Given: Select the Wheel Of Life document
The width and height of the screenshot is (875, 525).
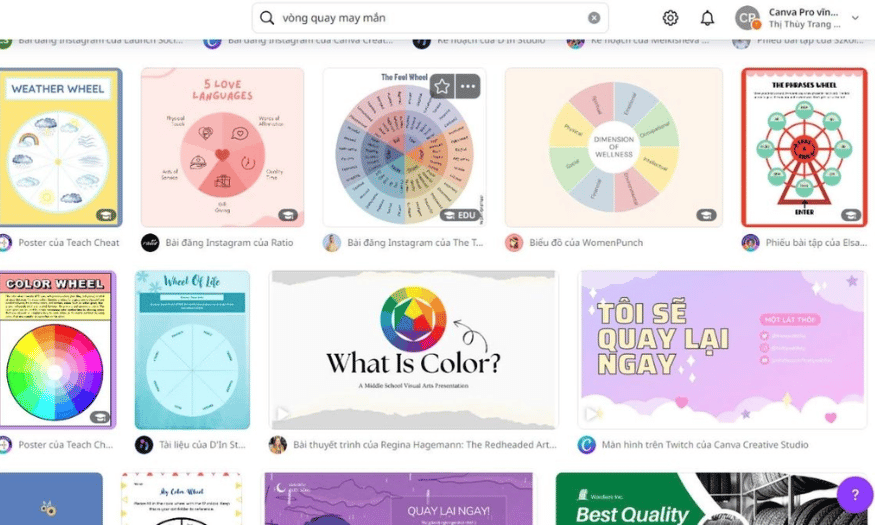Looking at the screenshot, I should tap(192, 350).
